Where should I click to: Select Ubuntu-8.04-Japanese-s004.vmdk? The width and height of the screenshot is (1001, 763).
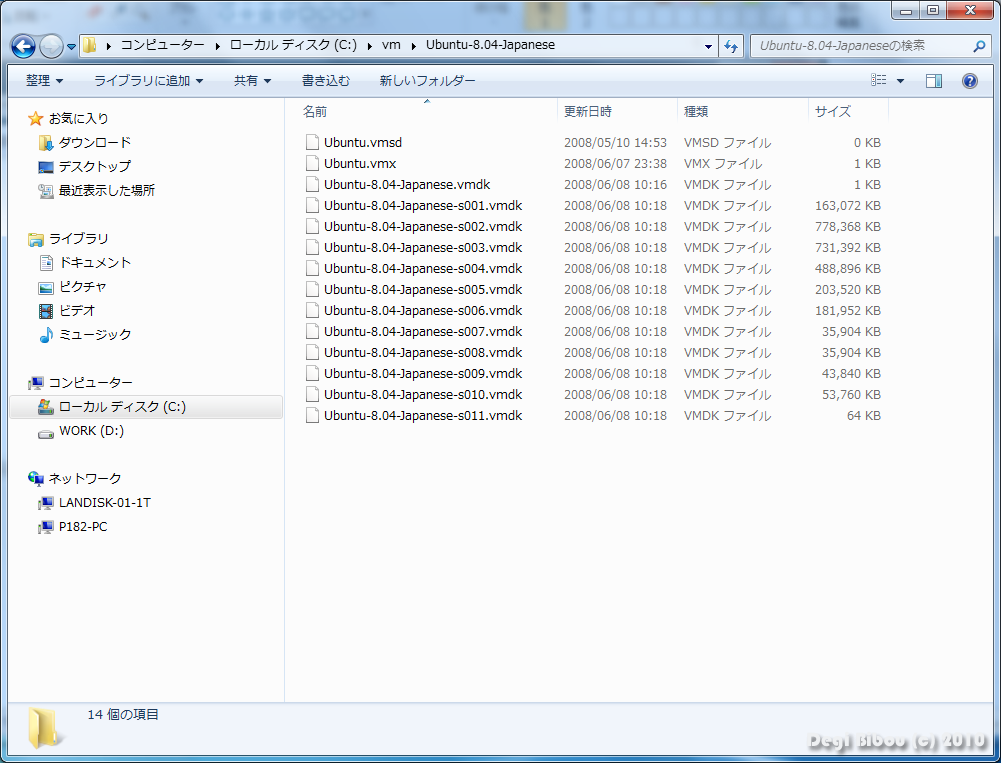(x=423, y=268)
